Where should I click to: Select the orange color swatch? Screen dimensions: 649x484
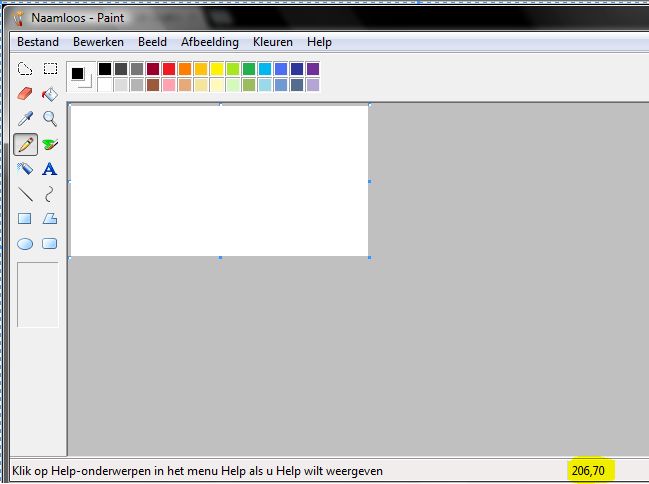[185, 69]
